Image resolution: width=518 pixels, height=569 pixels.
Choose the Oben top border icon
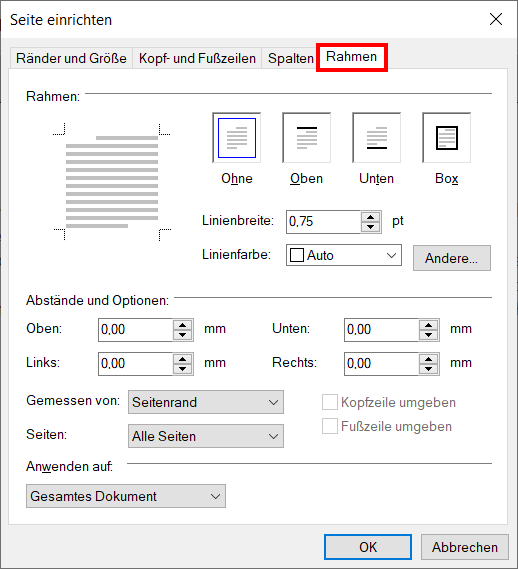click(307, 138)
